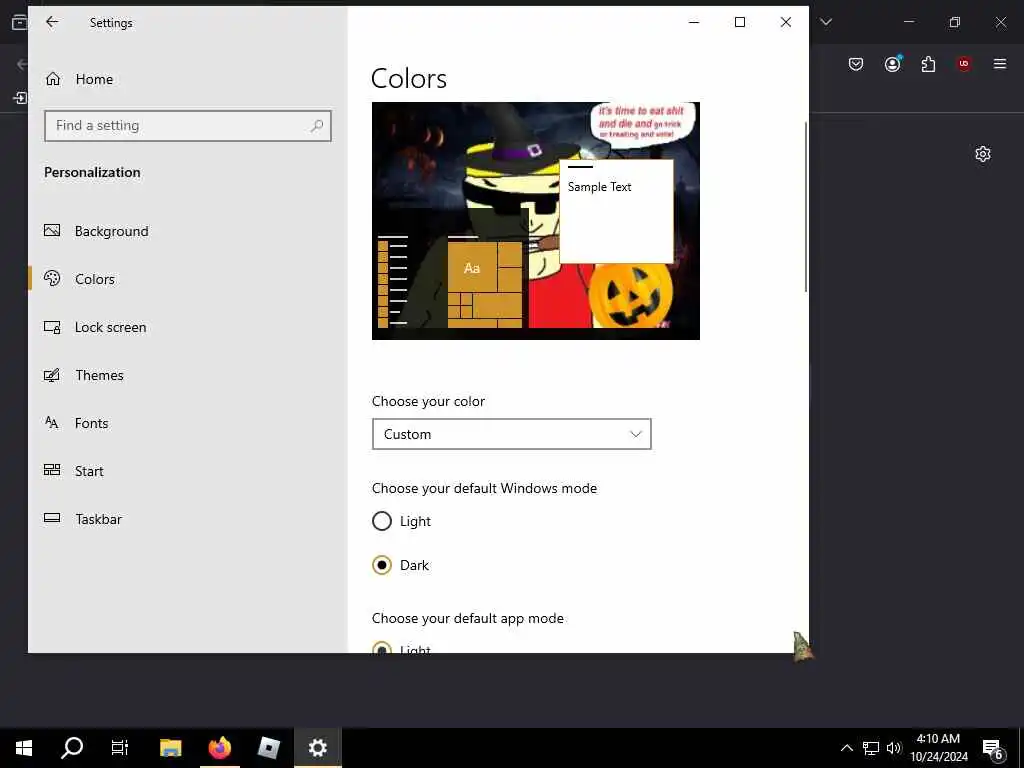
Task: Maximize the Settings window
Action: 740,22
